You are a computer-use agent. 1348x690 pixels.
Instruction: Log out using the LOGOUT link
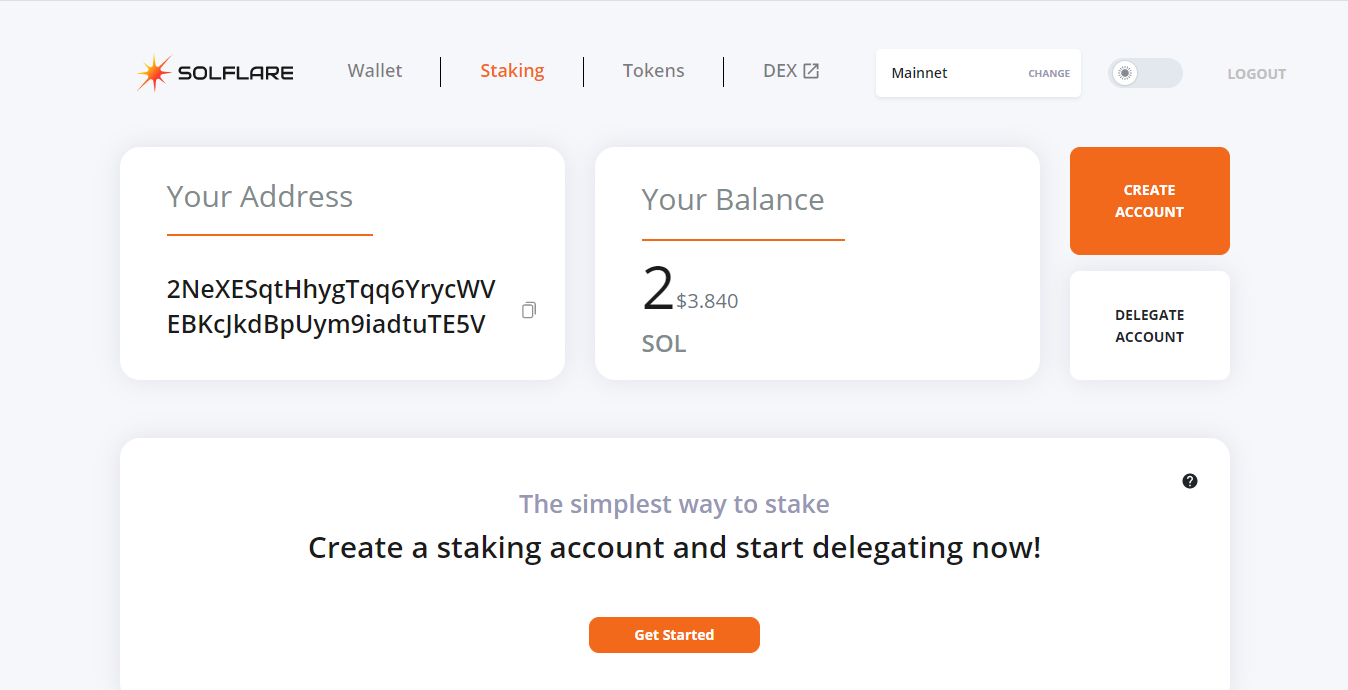click(1257, 74)
